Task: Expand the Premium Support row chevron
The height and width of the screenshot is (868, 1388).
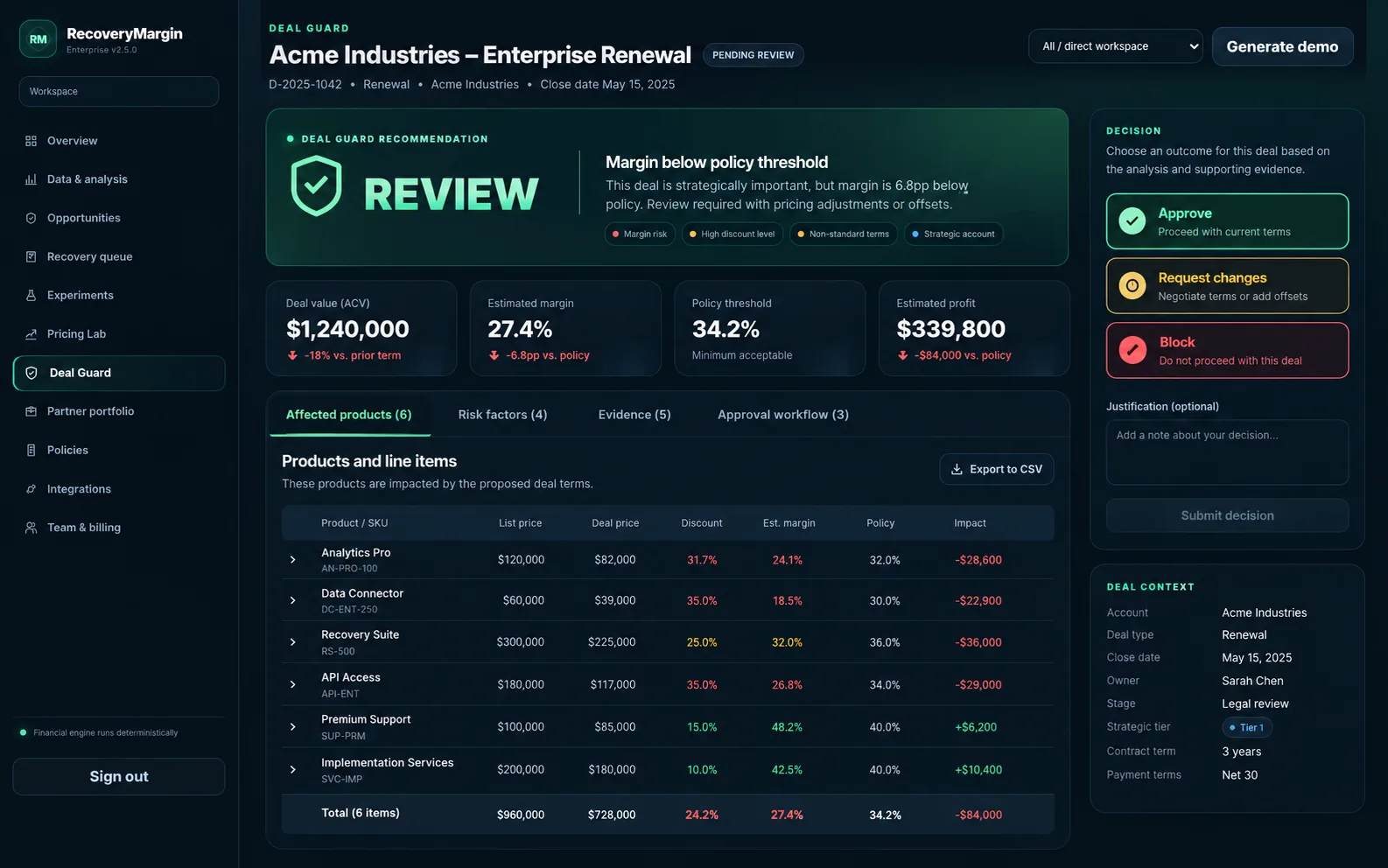Action: coord(293,727)
